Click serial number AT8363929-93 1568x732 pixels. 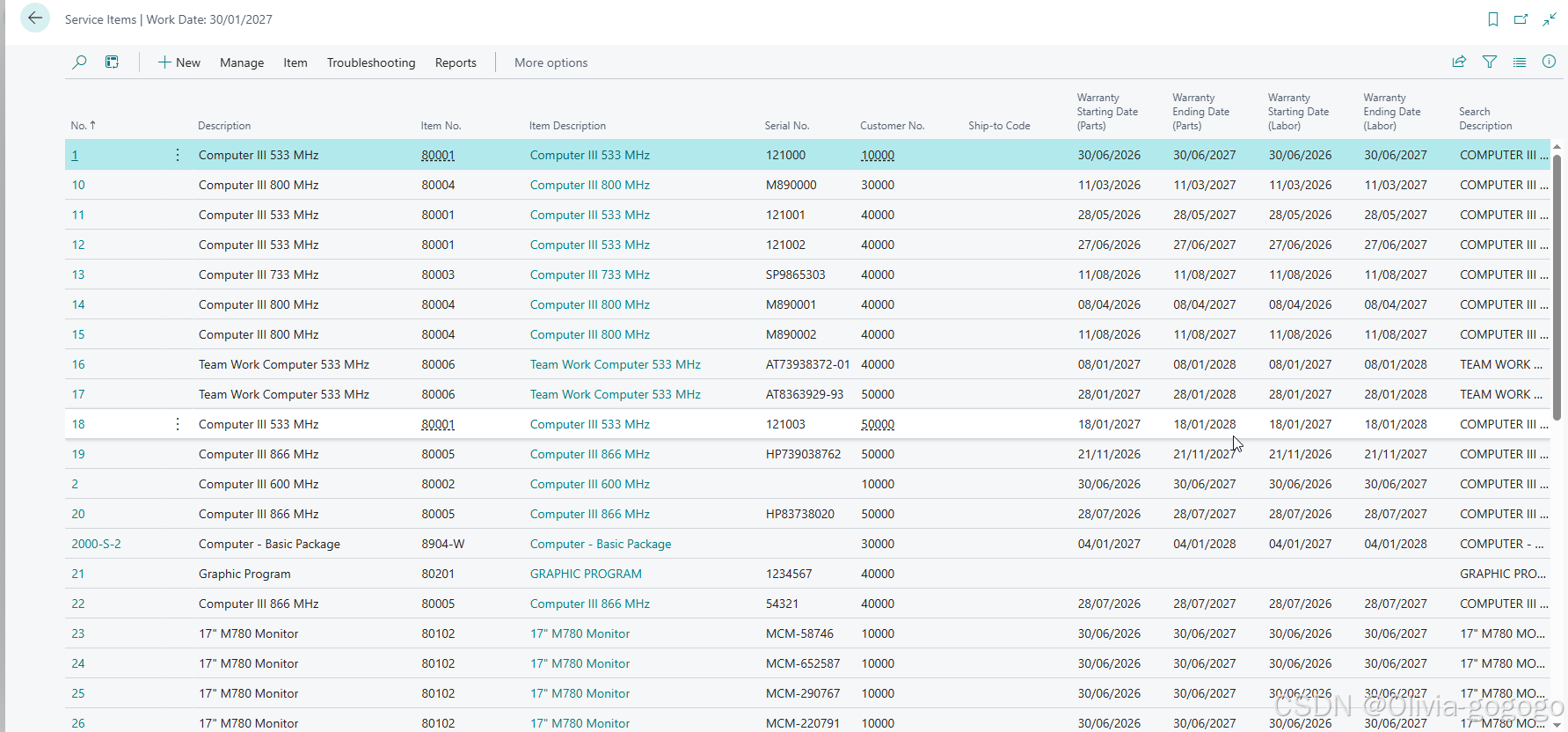[x=805, y=394]
